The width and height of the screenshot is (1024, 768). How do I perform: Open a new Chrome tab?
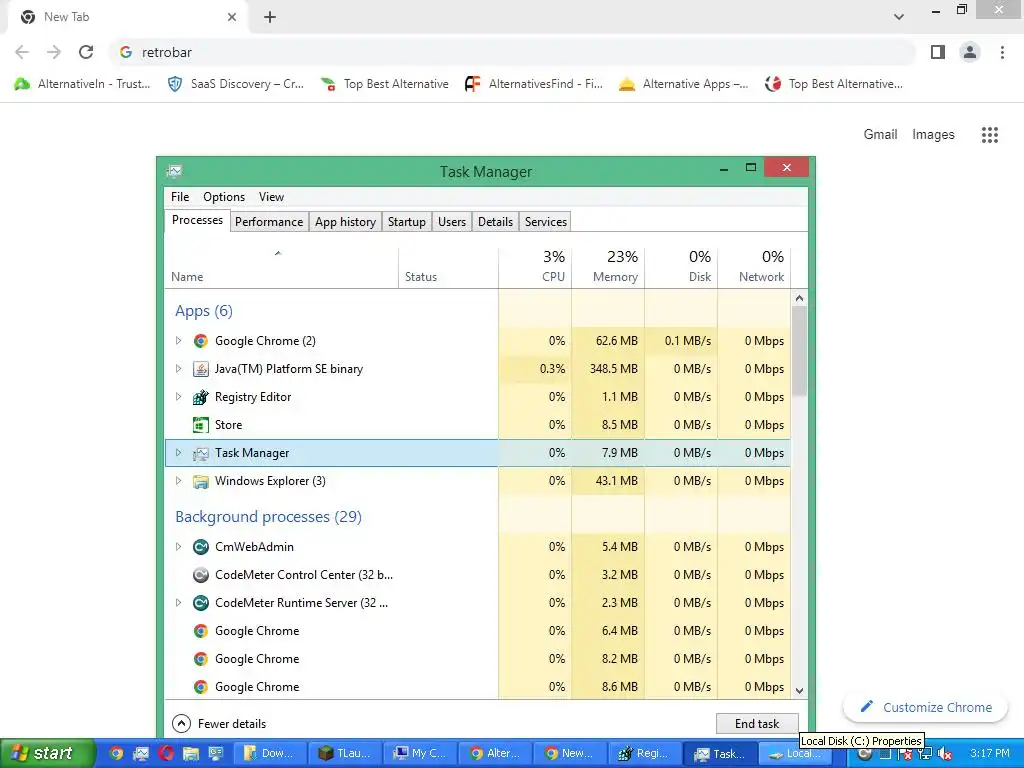pyautogui.click(x=270, y=17)
